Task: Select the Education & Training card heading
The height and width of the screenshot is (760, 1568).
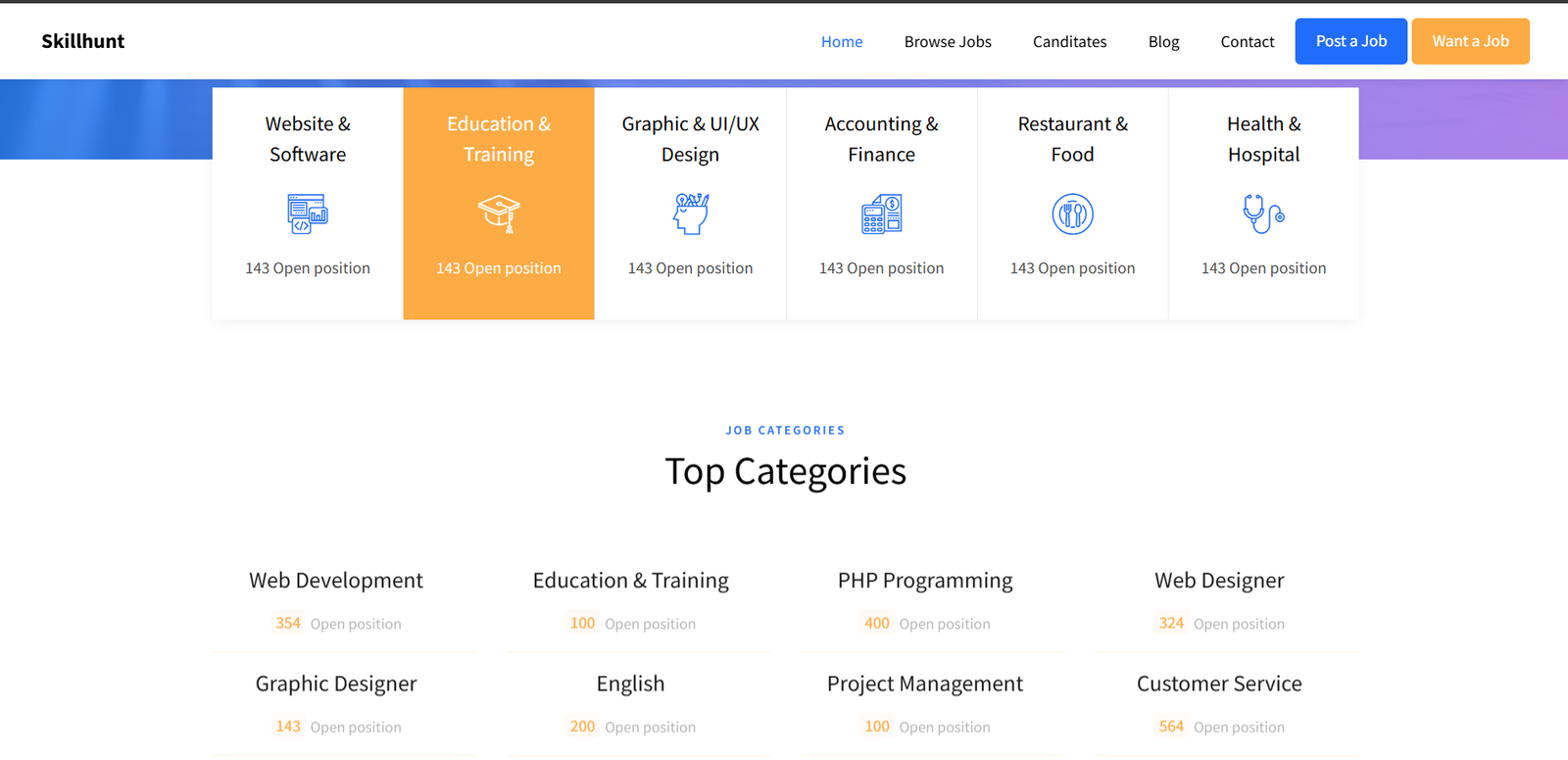Action: [499, 139]
